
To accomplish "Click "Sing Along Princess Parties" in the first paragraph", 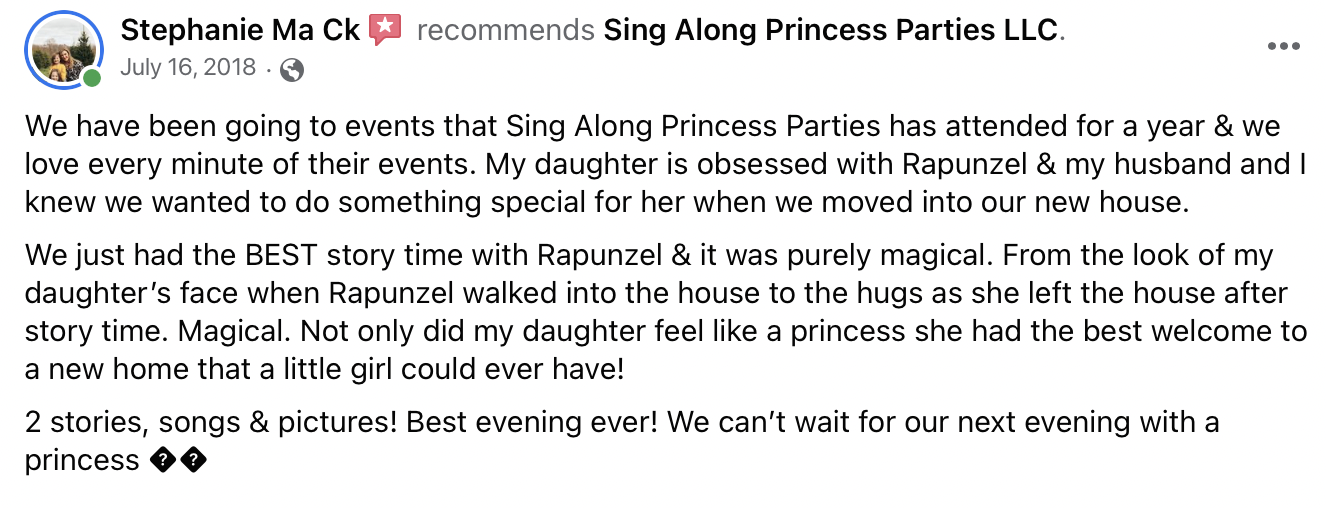I will (694, 128).
